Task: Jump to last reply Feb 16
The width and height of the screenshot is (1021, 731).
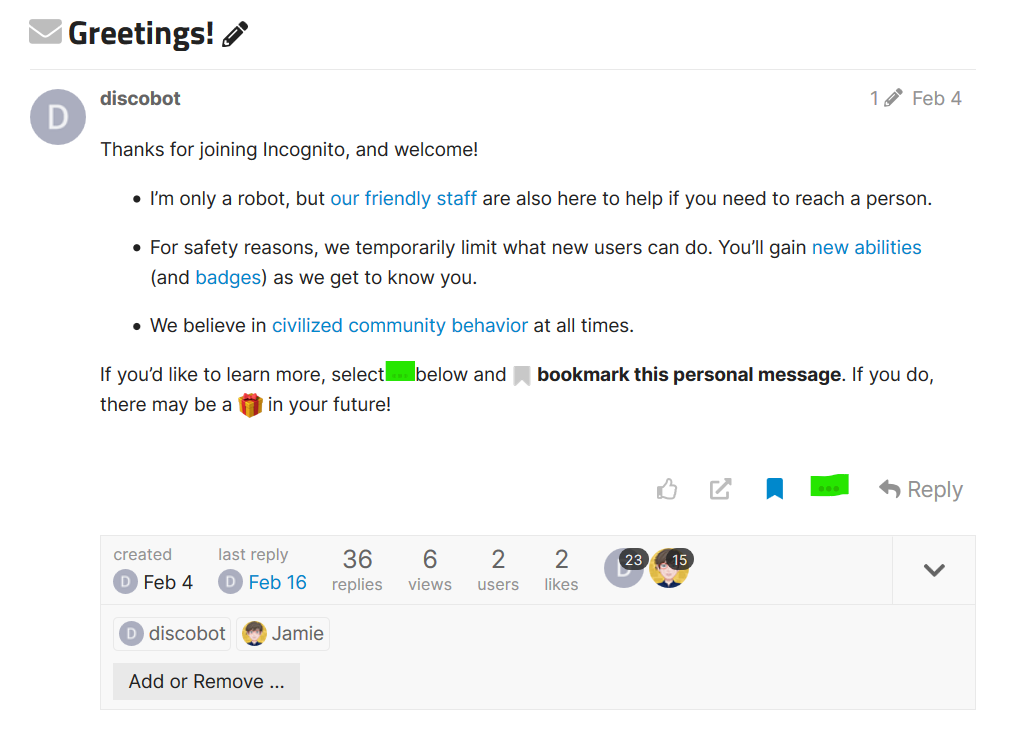Action: (x=277, y=582)
